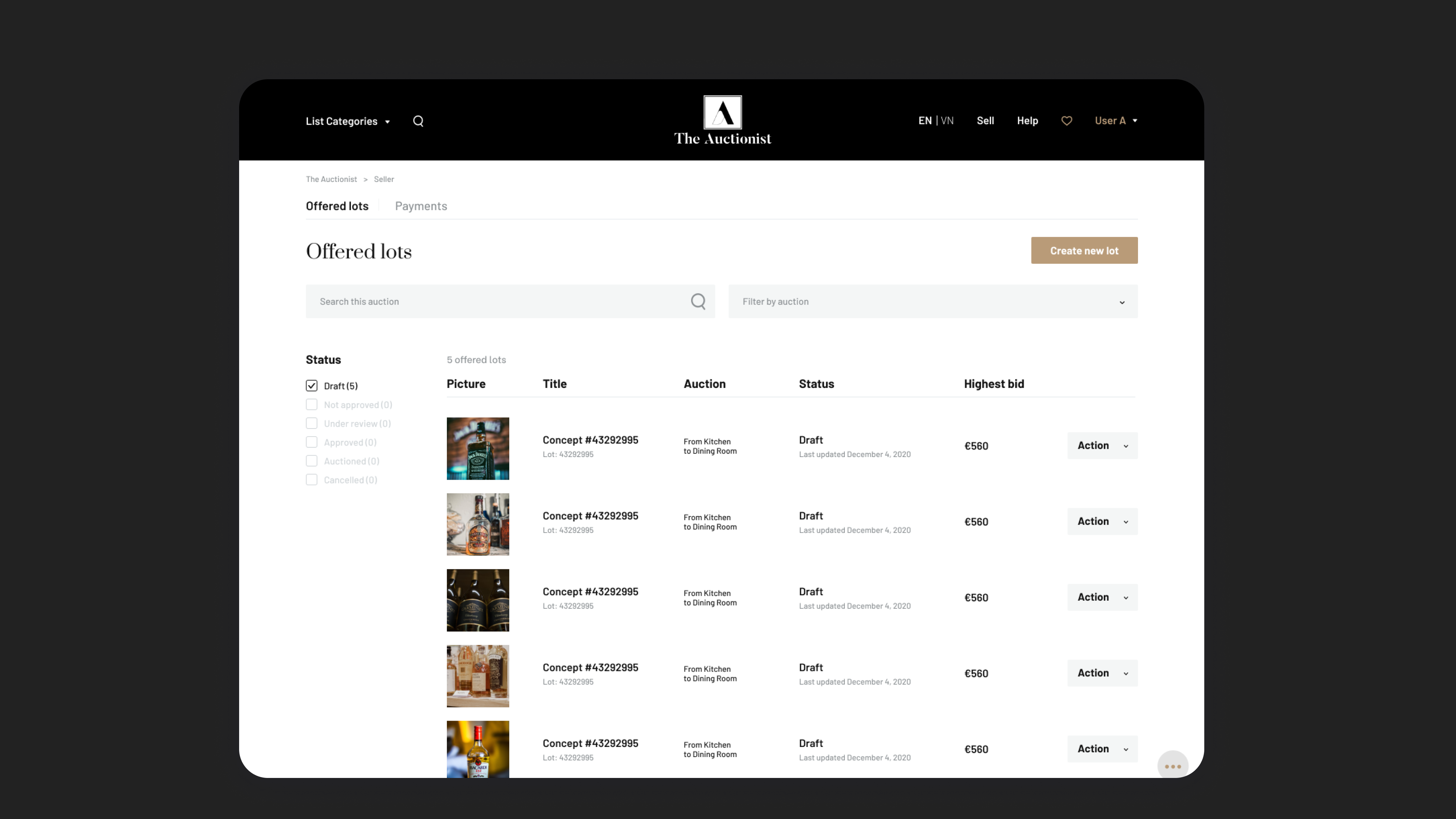This screenshot has height=819, width=1456.
Task: Select the Offered lots tab
Action: tap(337, 206)
